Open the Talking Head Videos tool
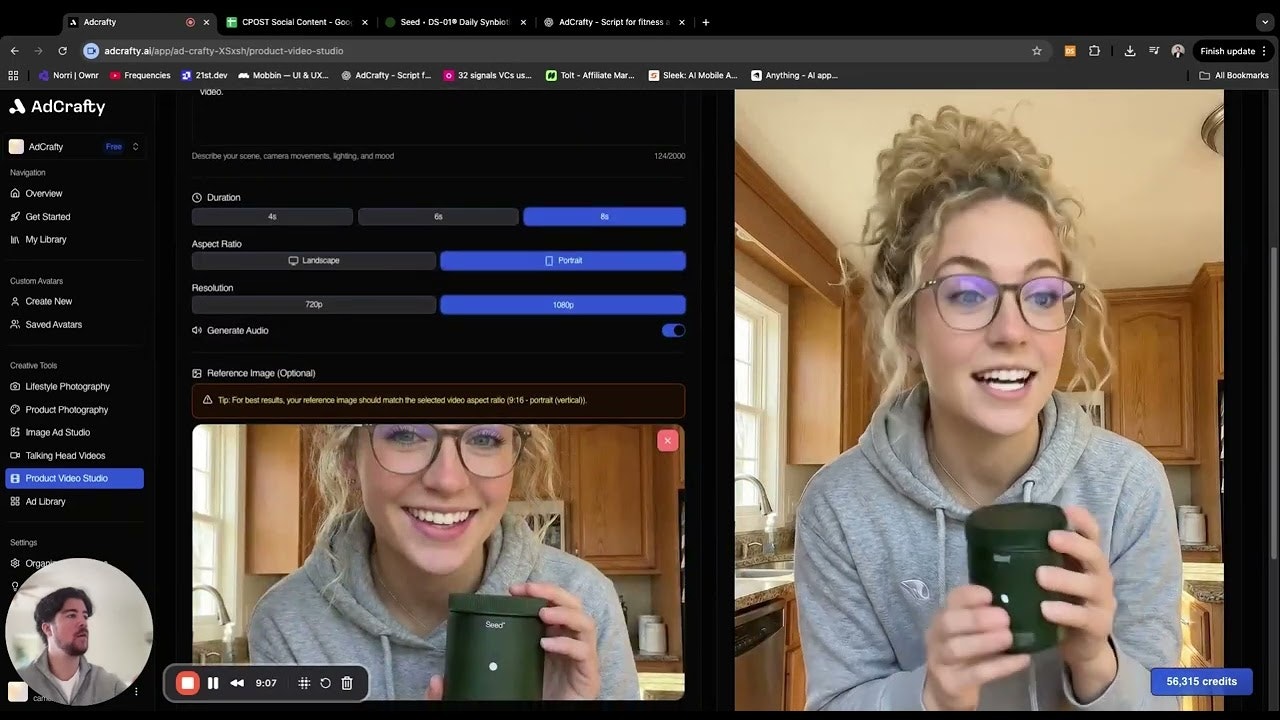Image resolution: width=1280 pixels, height=720 pixels. (x=67, y=455)
